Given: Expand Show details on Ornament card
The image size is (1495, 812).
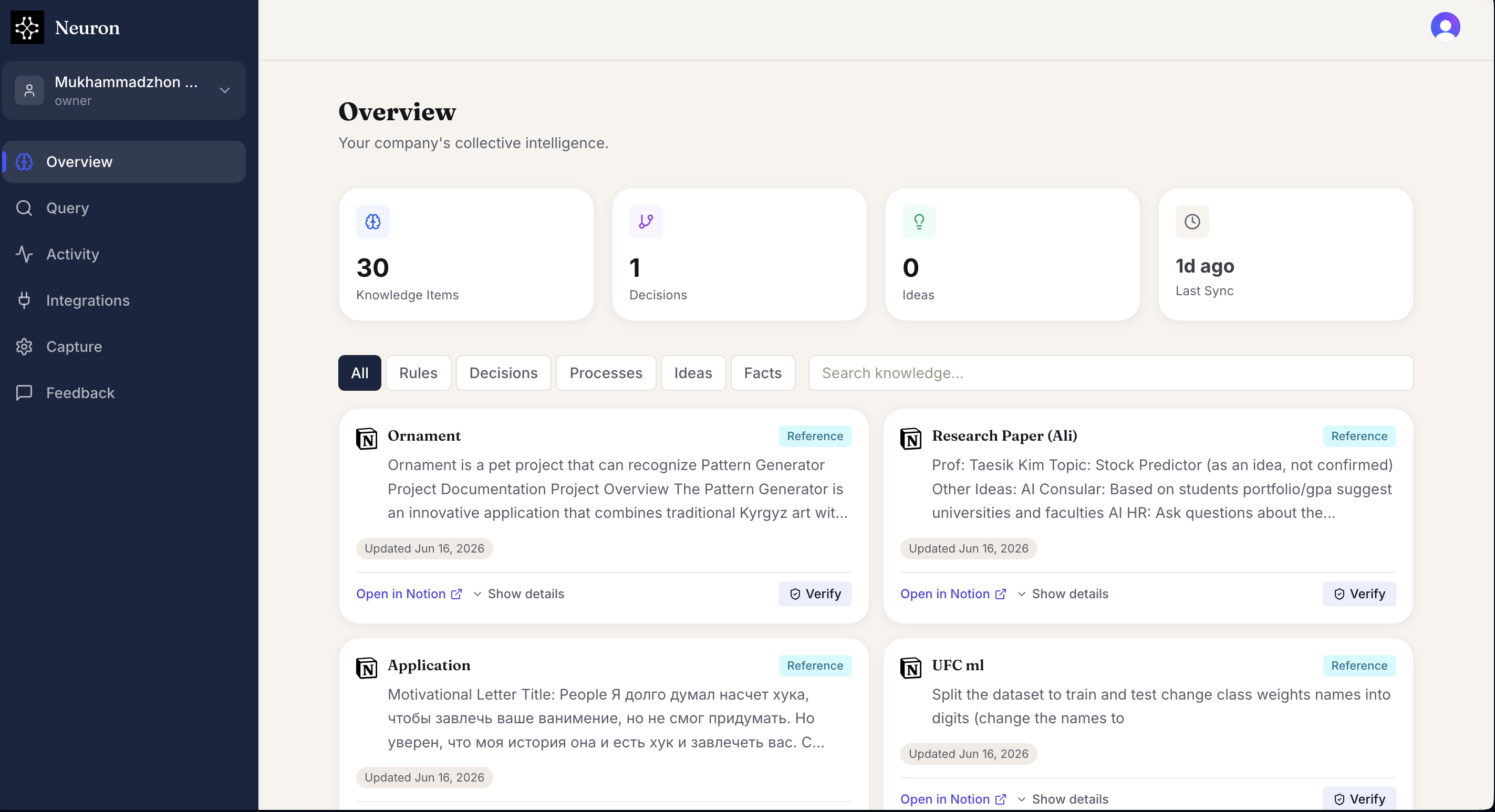Looking at the screenshot, I should [x=518, y=594].
